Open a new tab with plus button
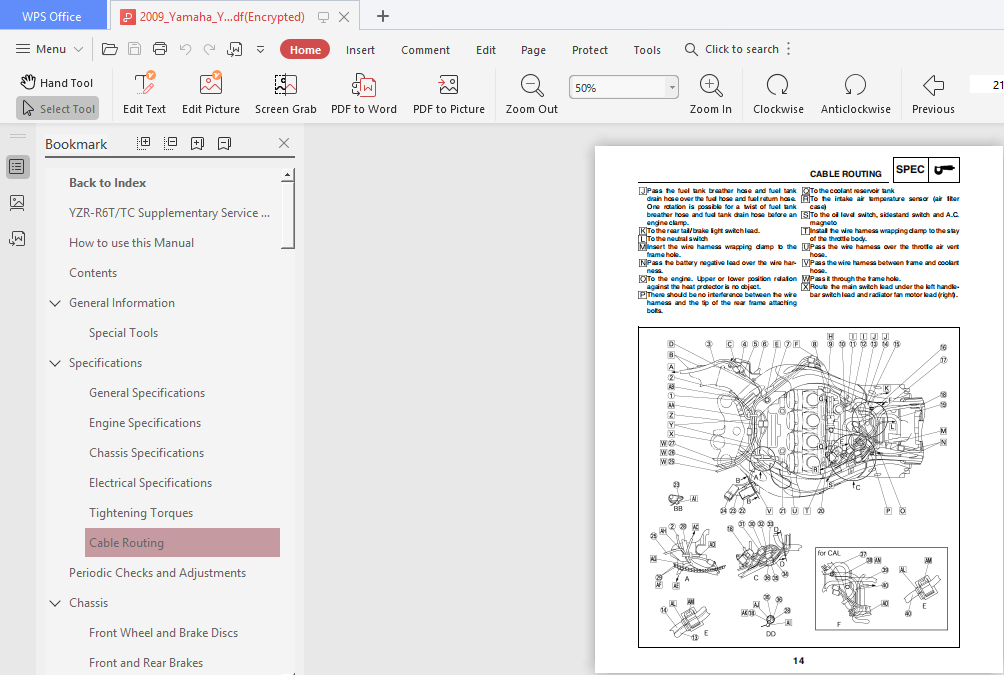1004x675 pixels. 383,16
